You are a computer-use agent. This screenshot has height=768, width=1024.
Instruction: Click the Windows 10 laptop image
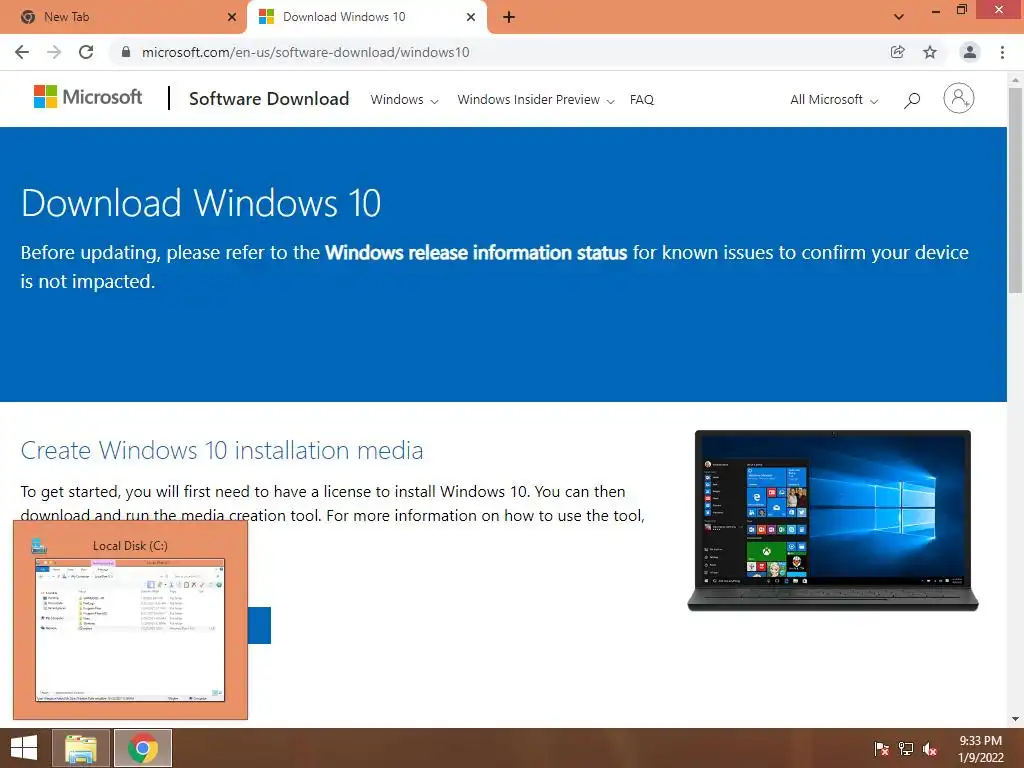(833, 520)
